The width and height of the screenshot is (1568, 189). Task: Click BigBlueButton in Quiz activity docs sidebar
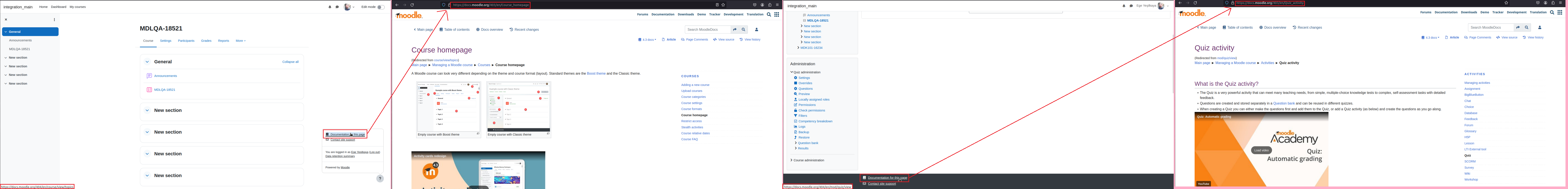1474,95
